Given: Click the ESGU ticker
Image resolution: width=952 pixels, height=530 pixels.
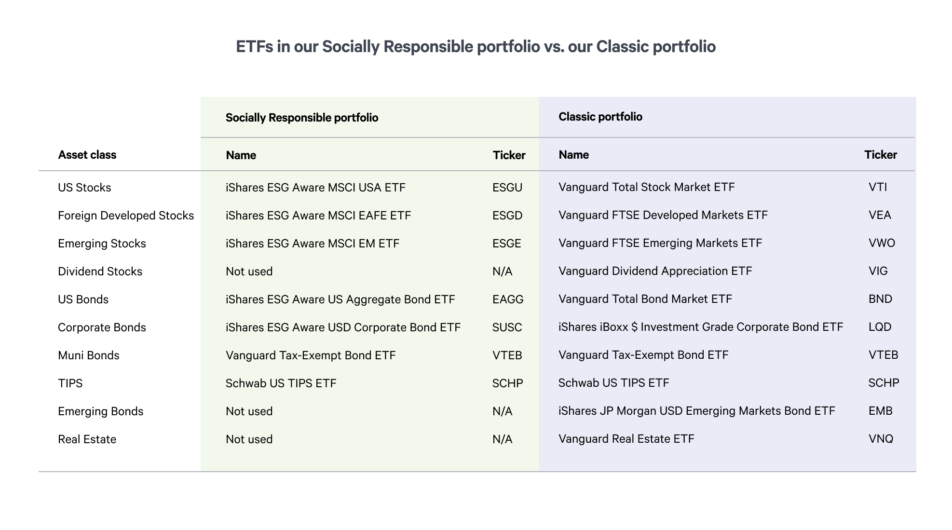Looking at the screenshot, I should pos(508,187).
